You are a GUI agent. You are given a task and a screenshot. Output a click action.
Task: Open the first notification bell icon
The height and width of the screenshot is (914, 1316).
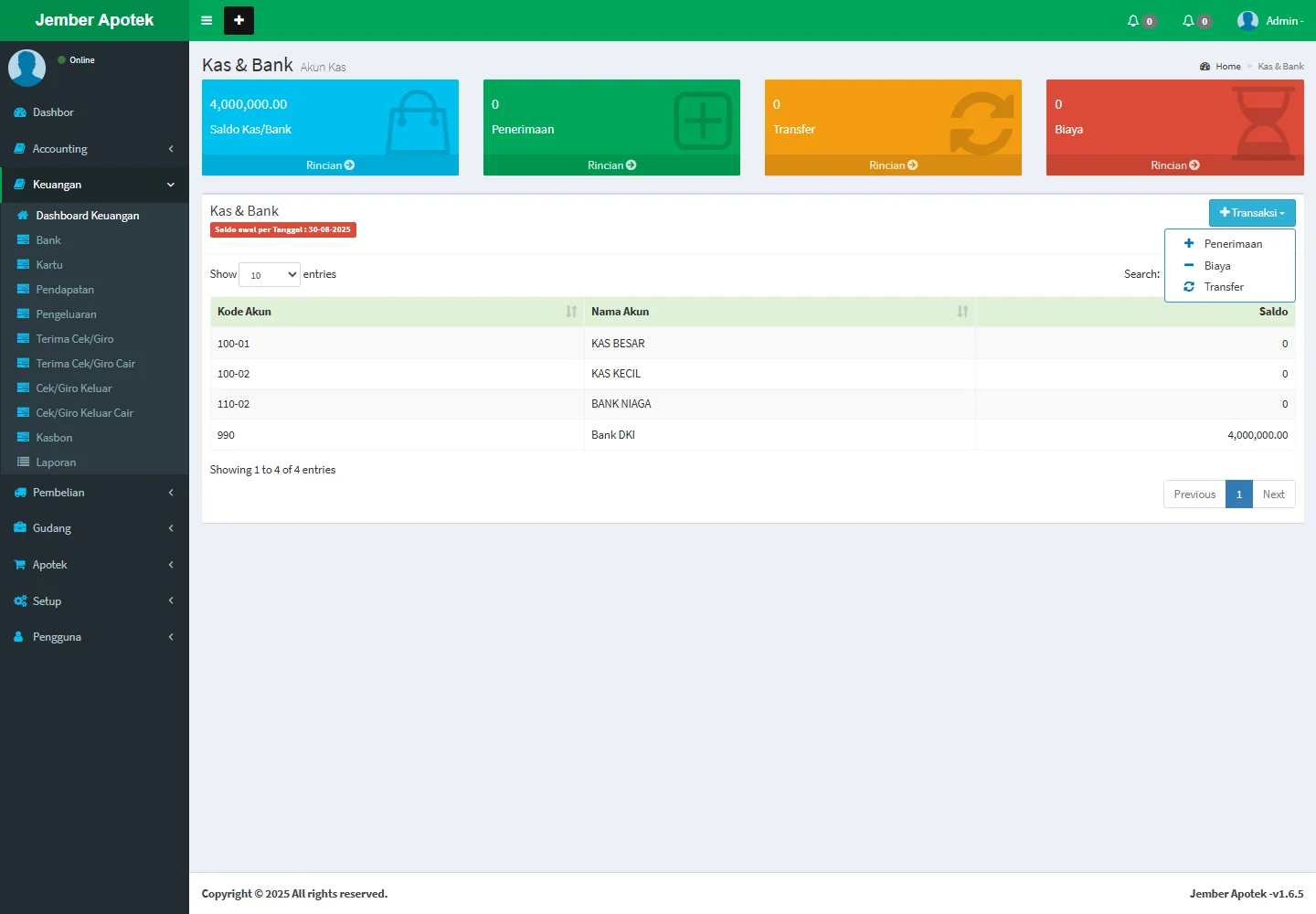1134,20
